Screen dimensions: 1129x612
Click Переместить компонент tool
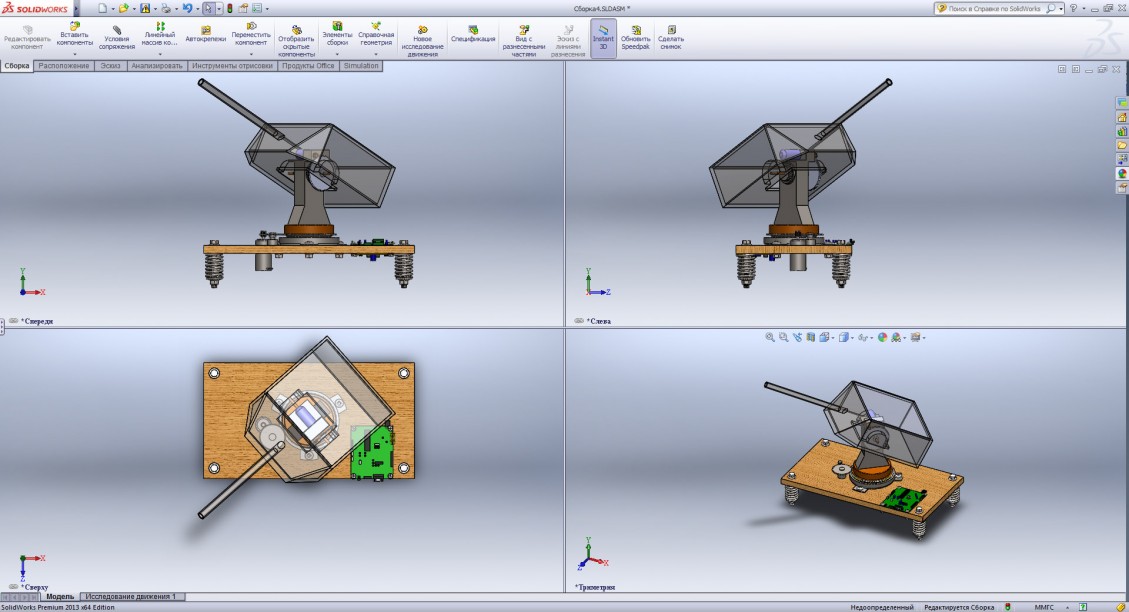pyautogui.click(x=251, y=34)
